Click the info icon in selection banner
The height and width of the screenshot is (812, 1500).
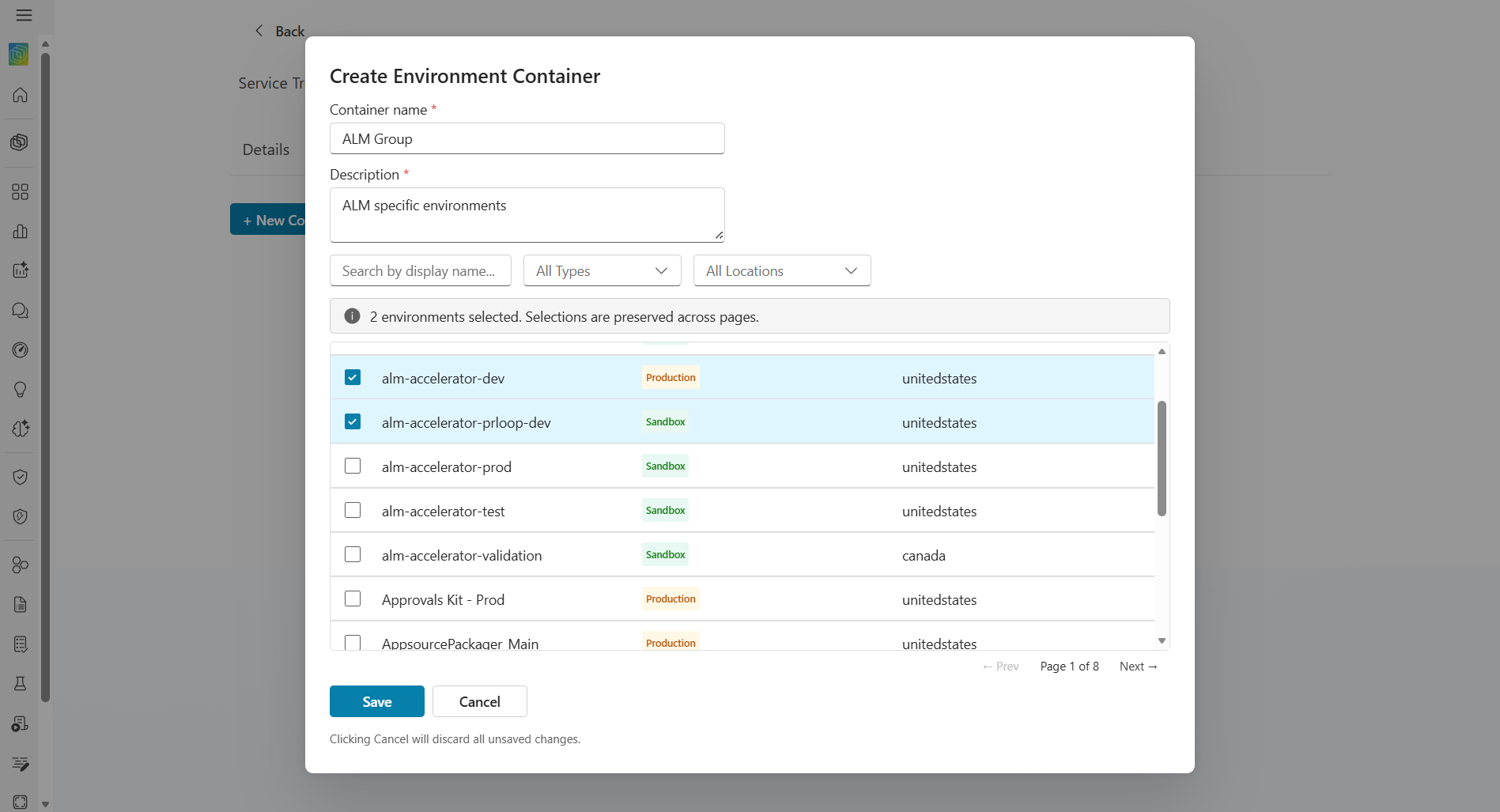(x=352, y=316)
